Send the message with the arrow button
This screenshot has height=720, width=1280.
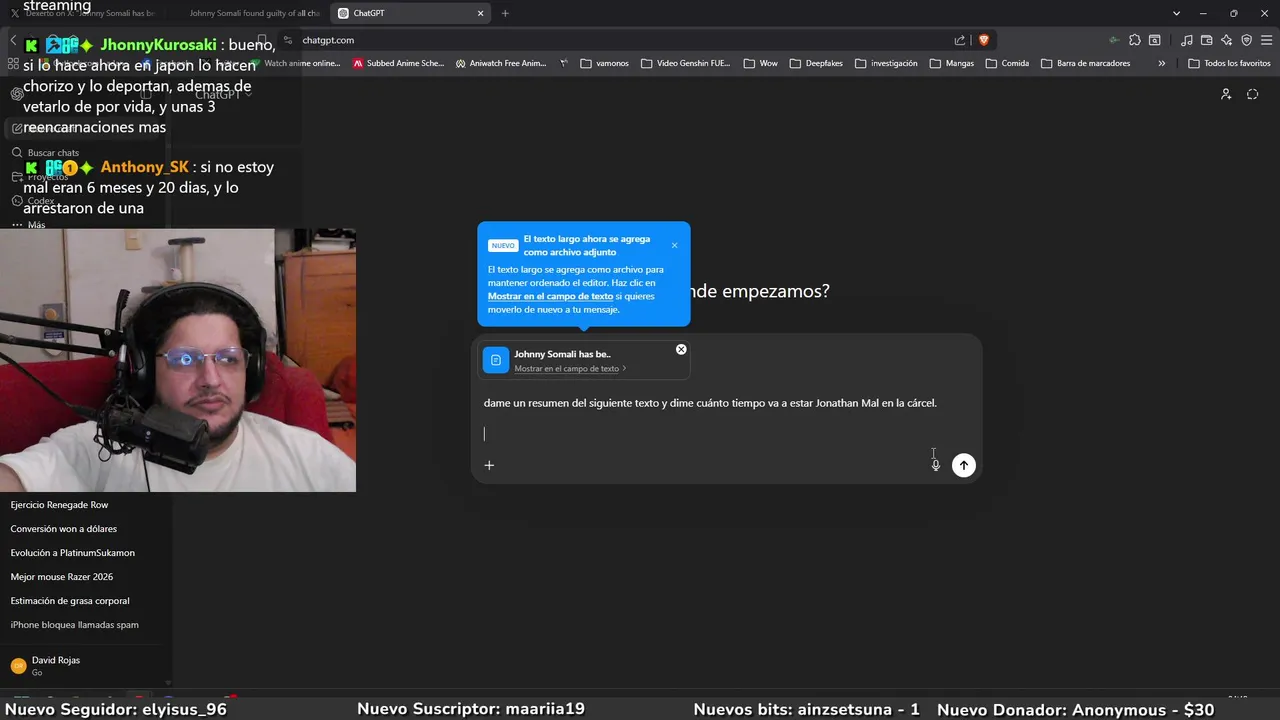click(963, 465)
